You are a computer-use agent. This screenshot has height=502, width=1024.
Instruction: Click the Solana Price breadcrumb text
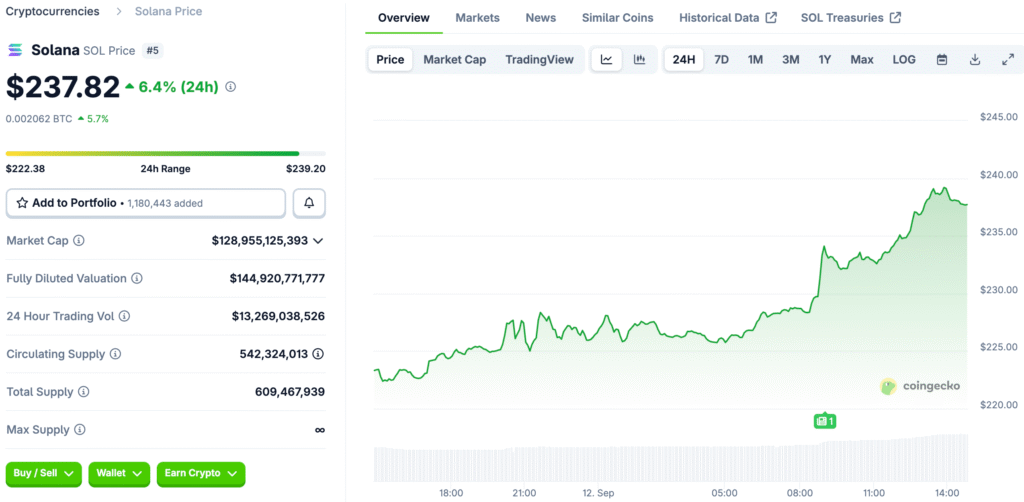tap(168, 11)
